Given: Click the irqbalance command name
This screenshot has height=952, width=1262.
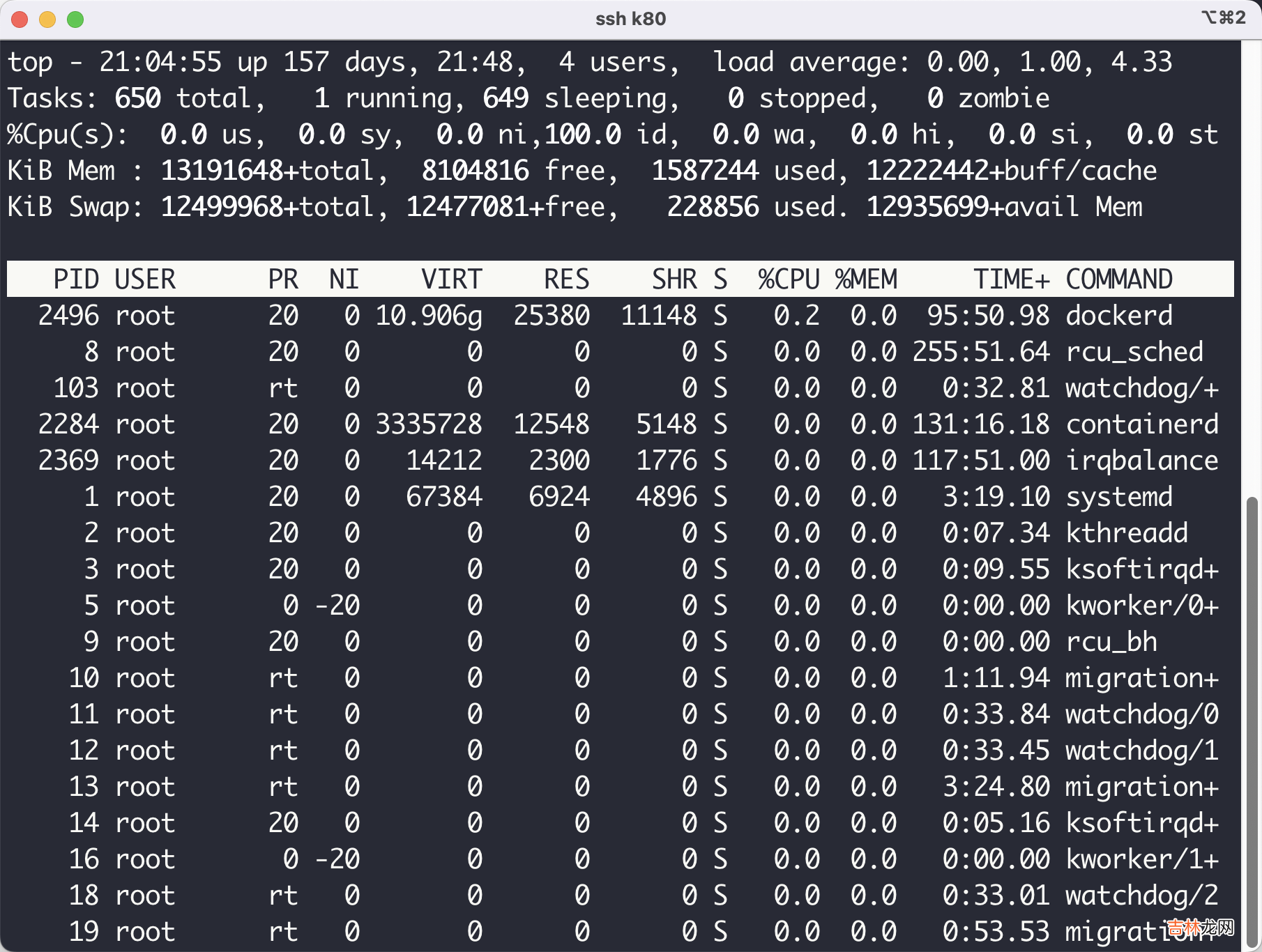Looking at the screenshot, I should [1142, 461].
